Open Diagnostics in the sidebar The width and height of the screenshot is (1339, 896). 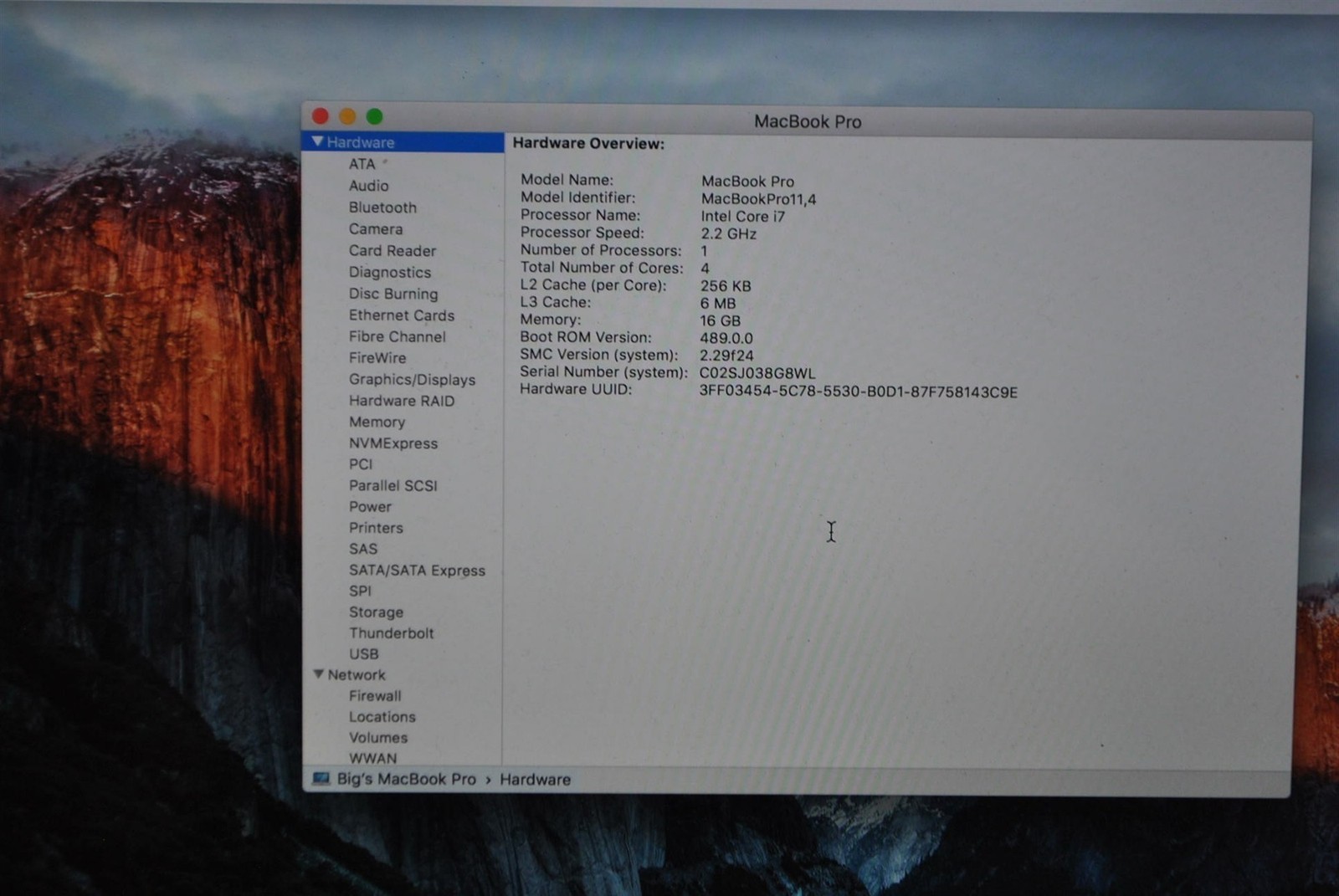(x=390, y=273)
